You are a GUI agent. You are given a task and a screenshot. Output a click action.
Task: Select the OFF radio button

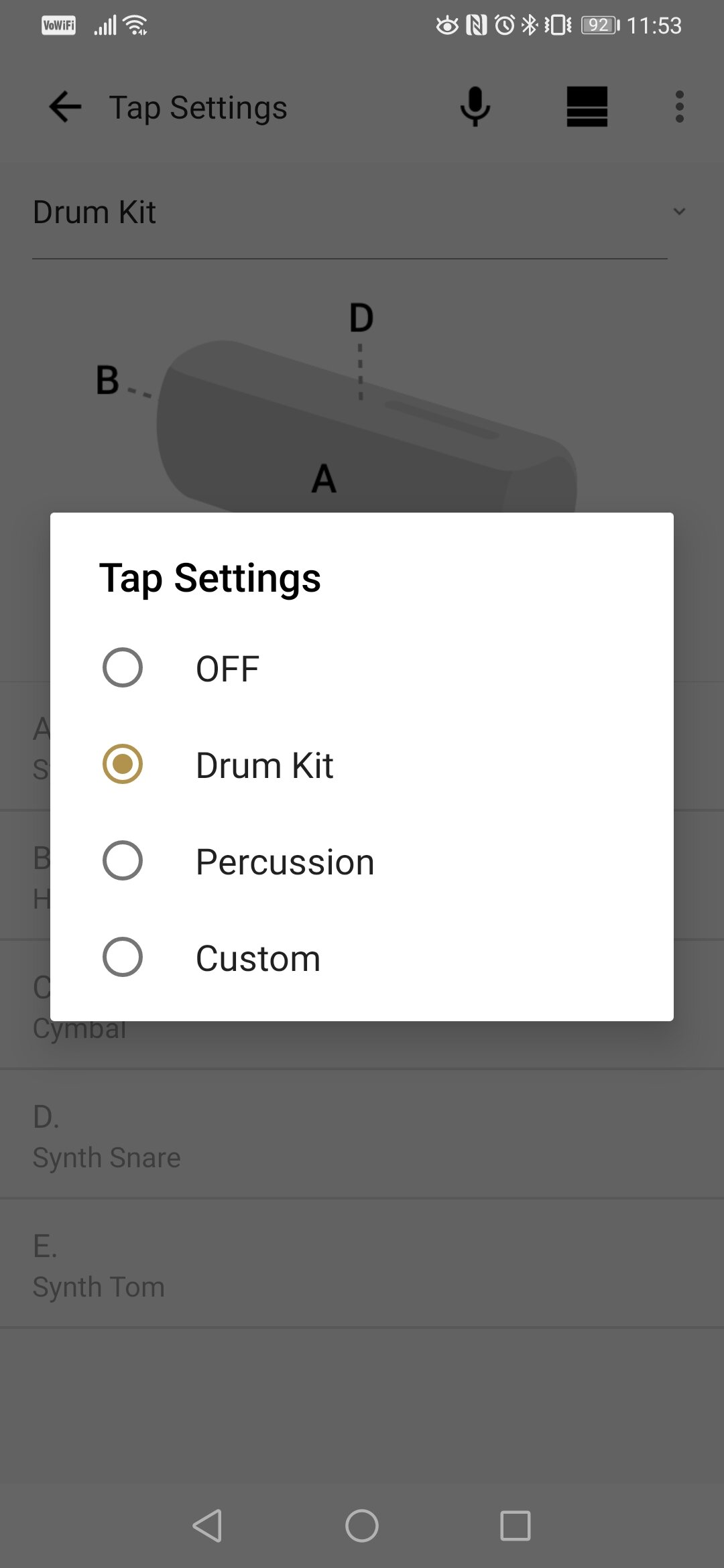click(x=123, y=667)
